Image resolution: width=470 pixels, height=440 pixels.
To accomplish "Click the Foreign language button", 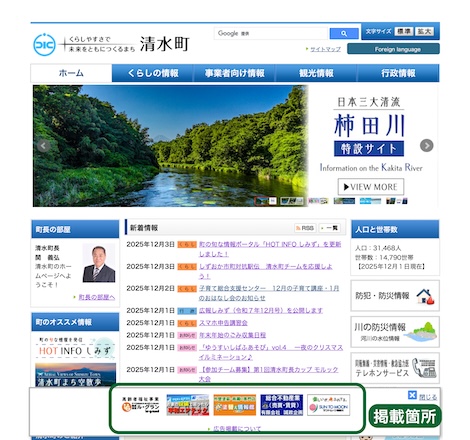I will 393,49.
